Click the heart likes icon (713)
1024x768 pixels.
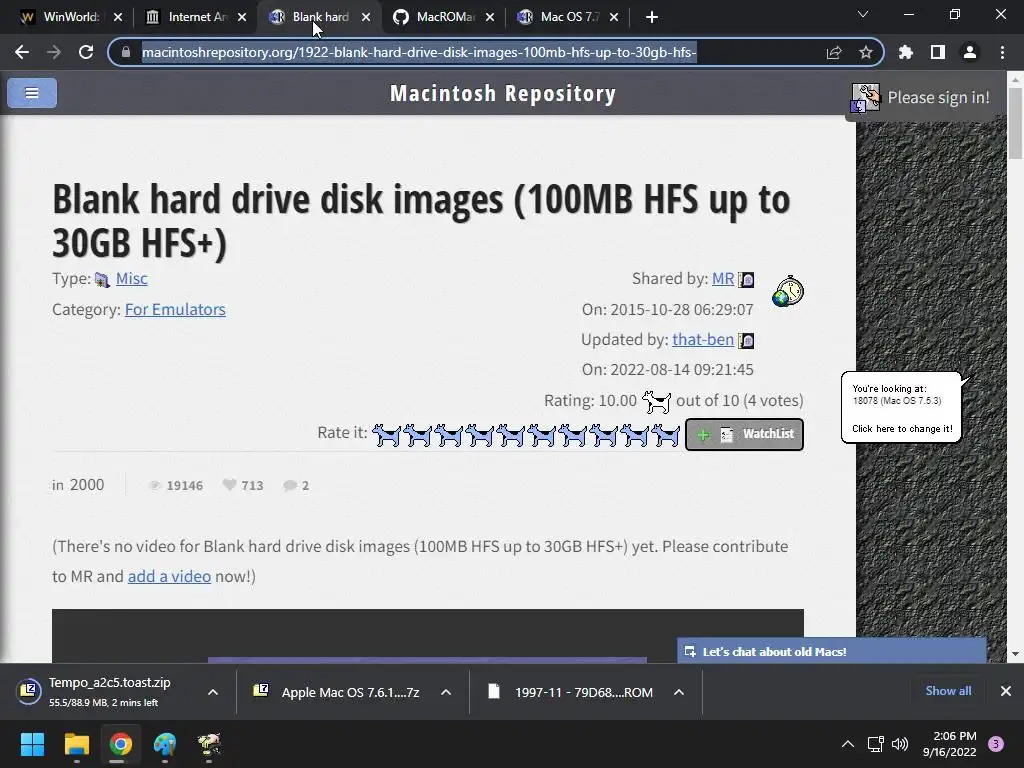pyautogui.click(x=229, y=485)
